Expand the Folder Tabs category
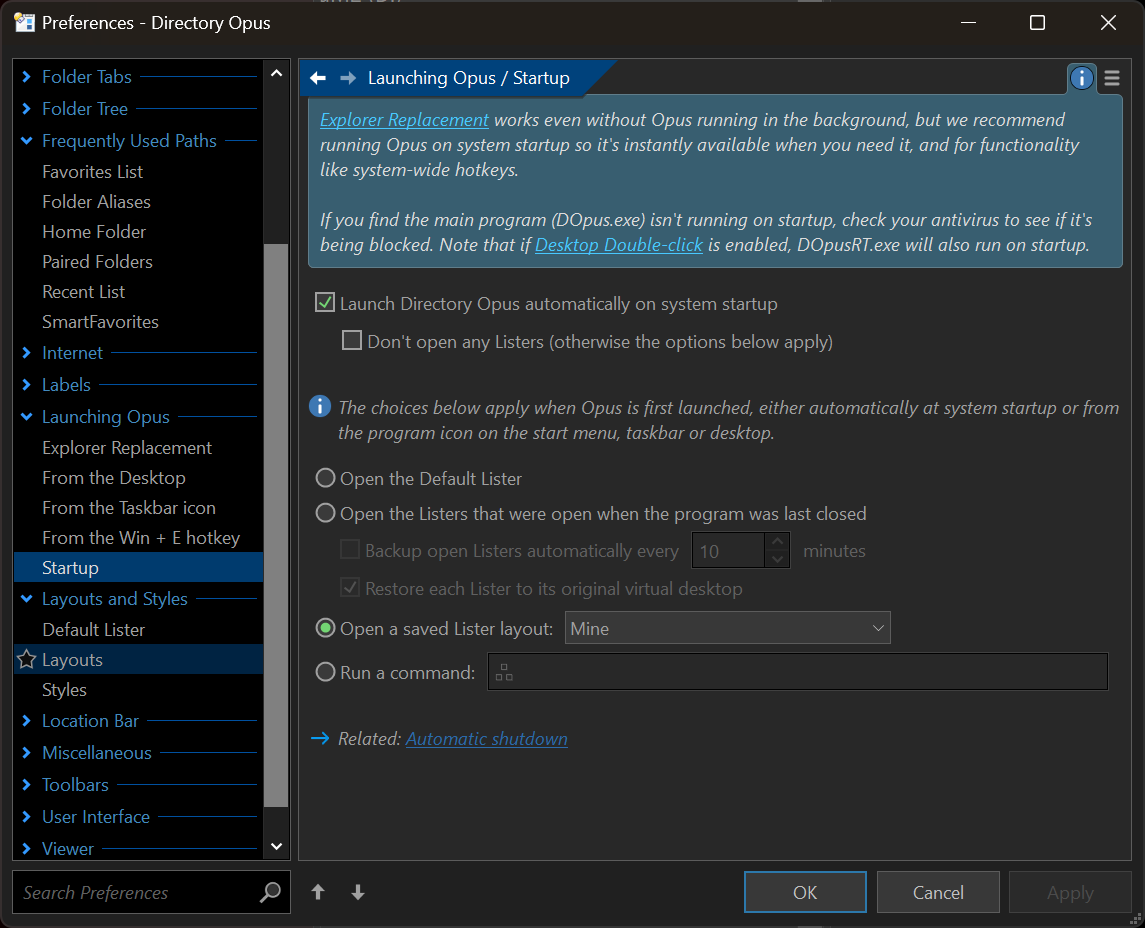1145x928 pixels. [27, 77]
